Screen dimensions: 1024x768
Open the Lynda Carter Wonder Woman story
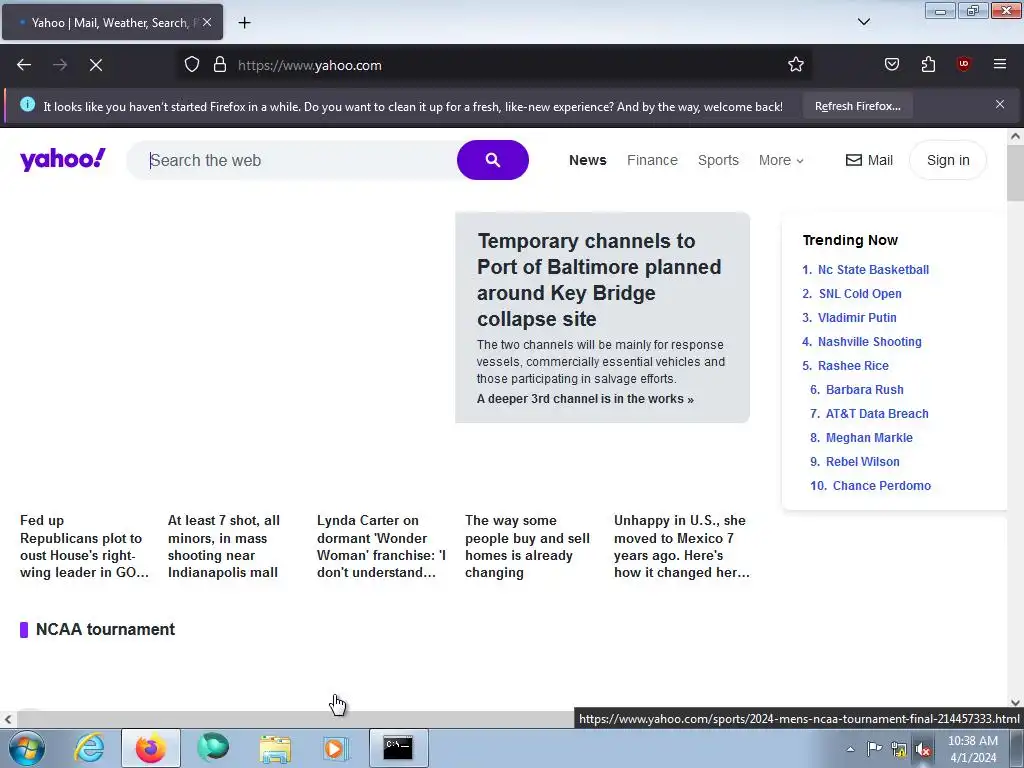(x=381, y=547)
